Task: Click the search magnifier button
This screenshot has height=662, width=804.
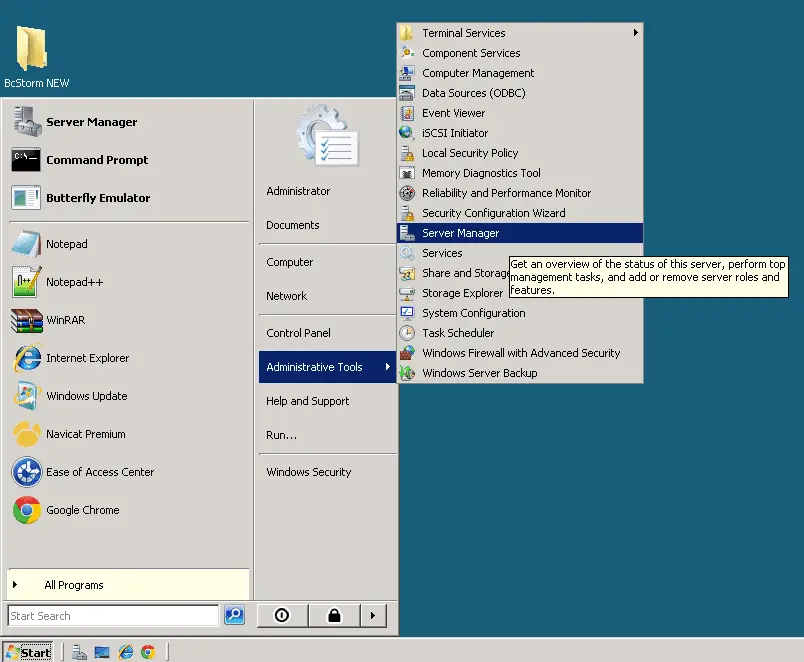Action: pyautogui.click(x=234, y=615)
